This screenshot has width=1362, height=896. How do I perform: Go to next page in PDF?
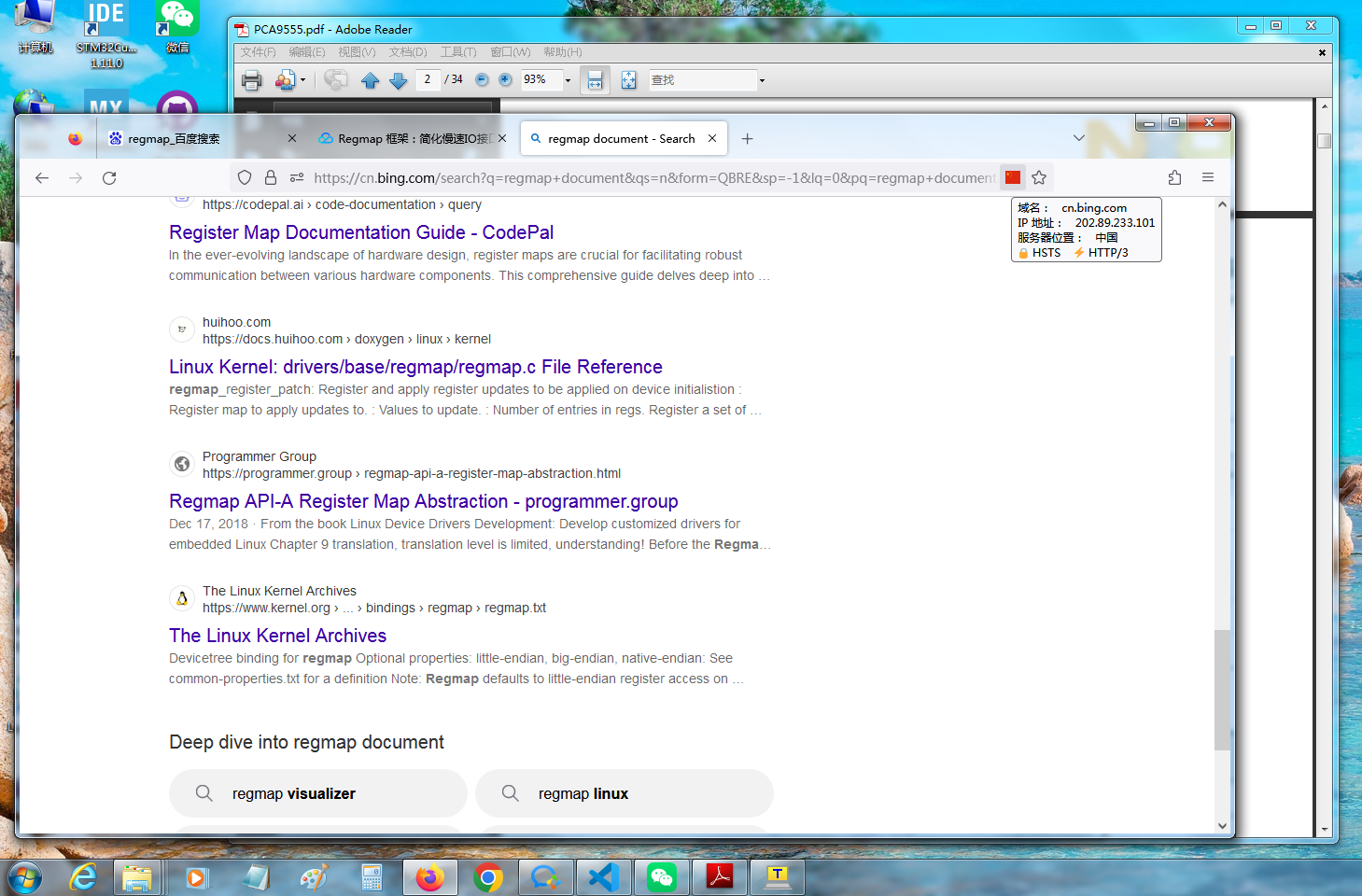click(399, 81)
